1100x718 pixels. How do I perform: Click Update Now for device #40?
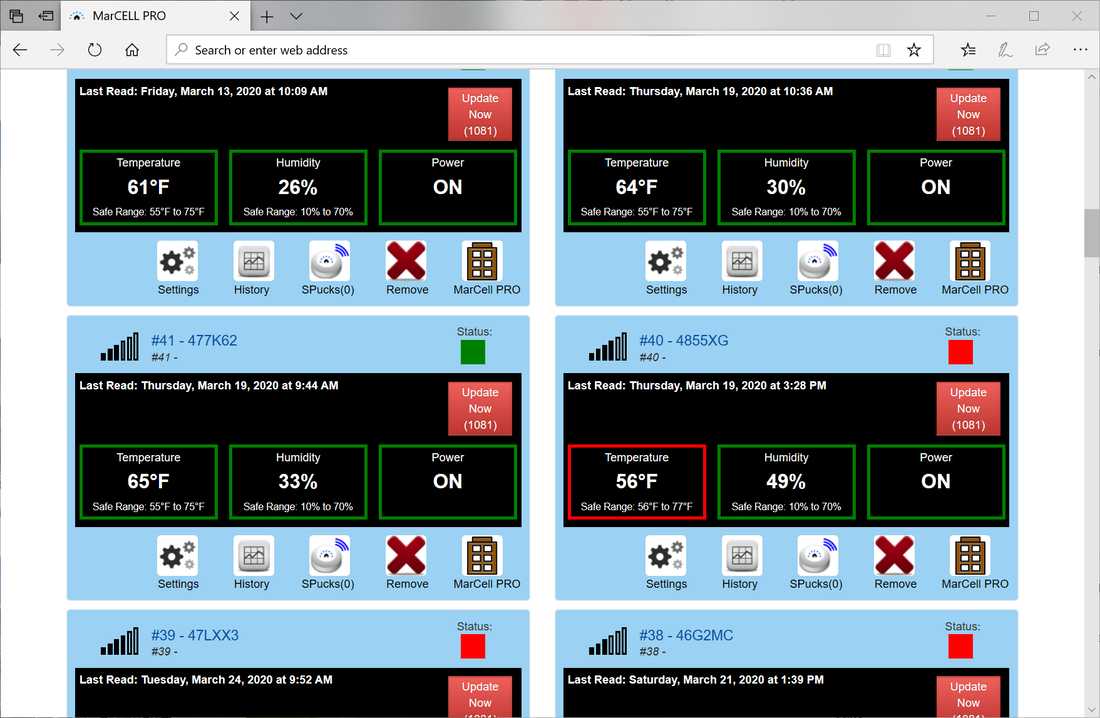(x=968, y=408)
